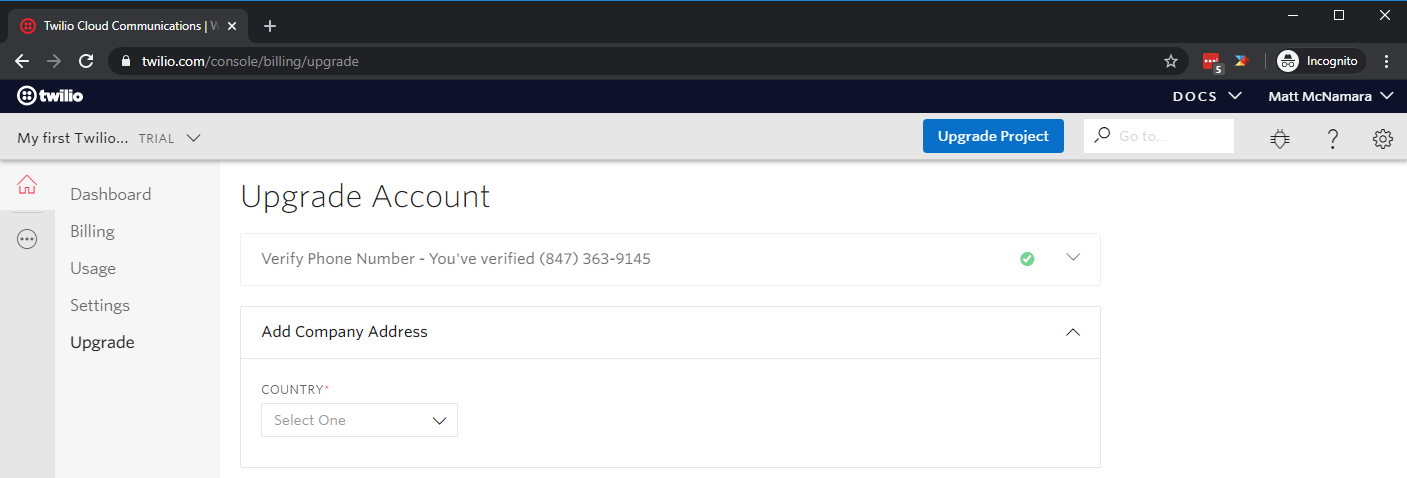
Task: Go to Usage in sidebar
Action: point(93,268)
